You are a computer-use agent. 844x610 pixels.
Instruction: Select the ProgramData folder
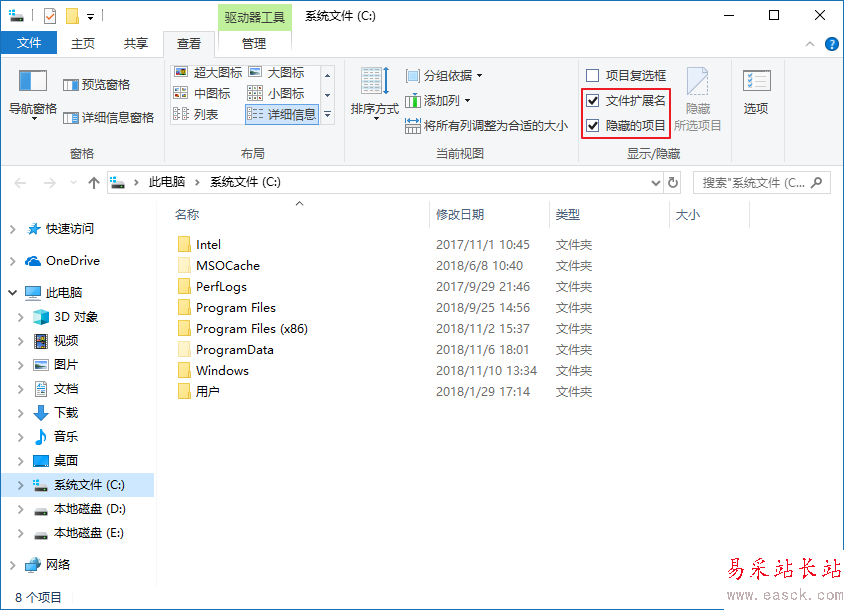(235, 349)
